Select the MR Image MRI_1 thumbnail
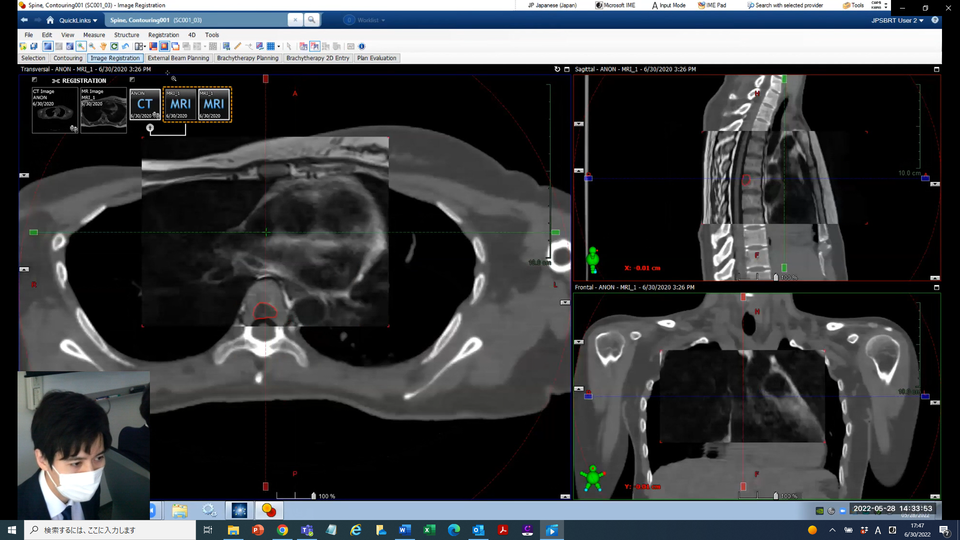 [x=103, y=110]
